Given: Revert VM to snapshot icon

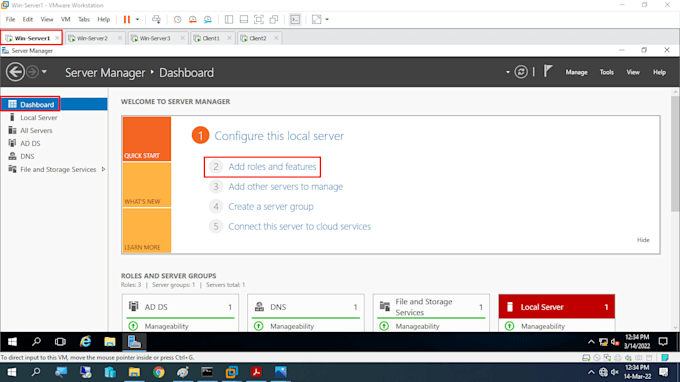Looking at the screenshot, I should click(x=193, y=20).
